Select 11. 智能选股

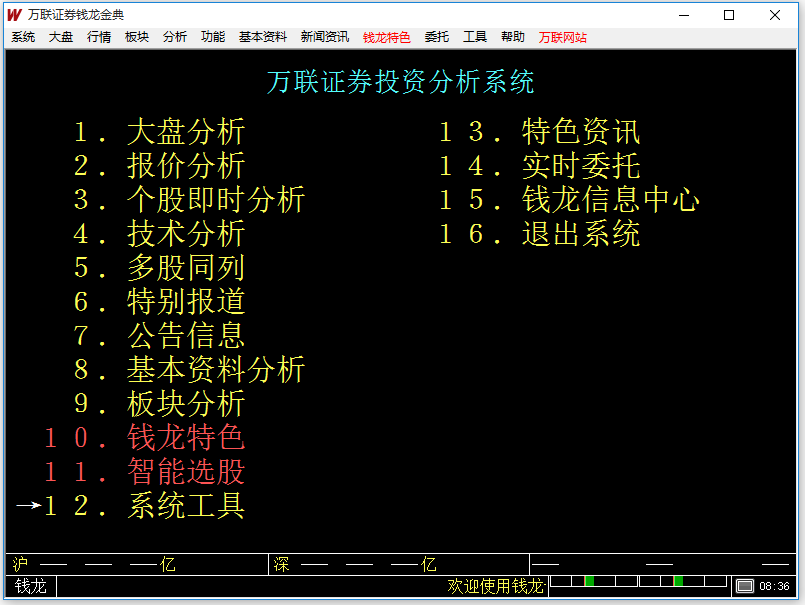click(144, 471)
